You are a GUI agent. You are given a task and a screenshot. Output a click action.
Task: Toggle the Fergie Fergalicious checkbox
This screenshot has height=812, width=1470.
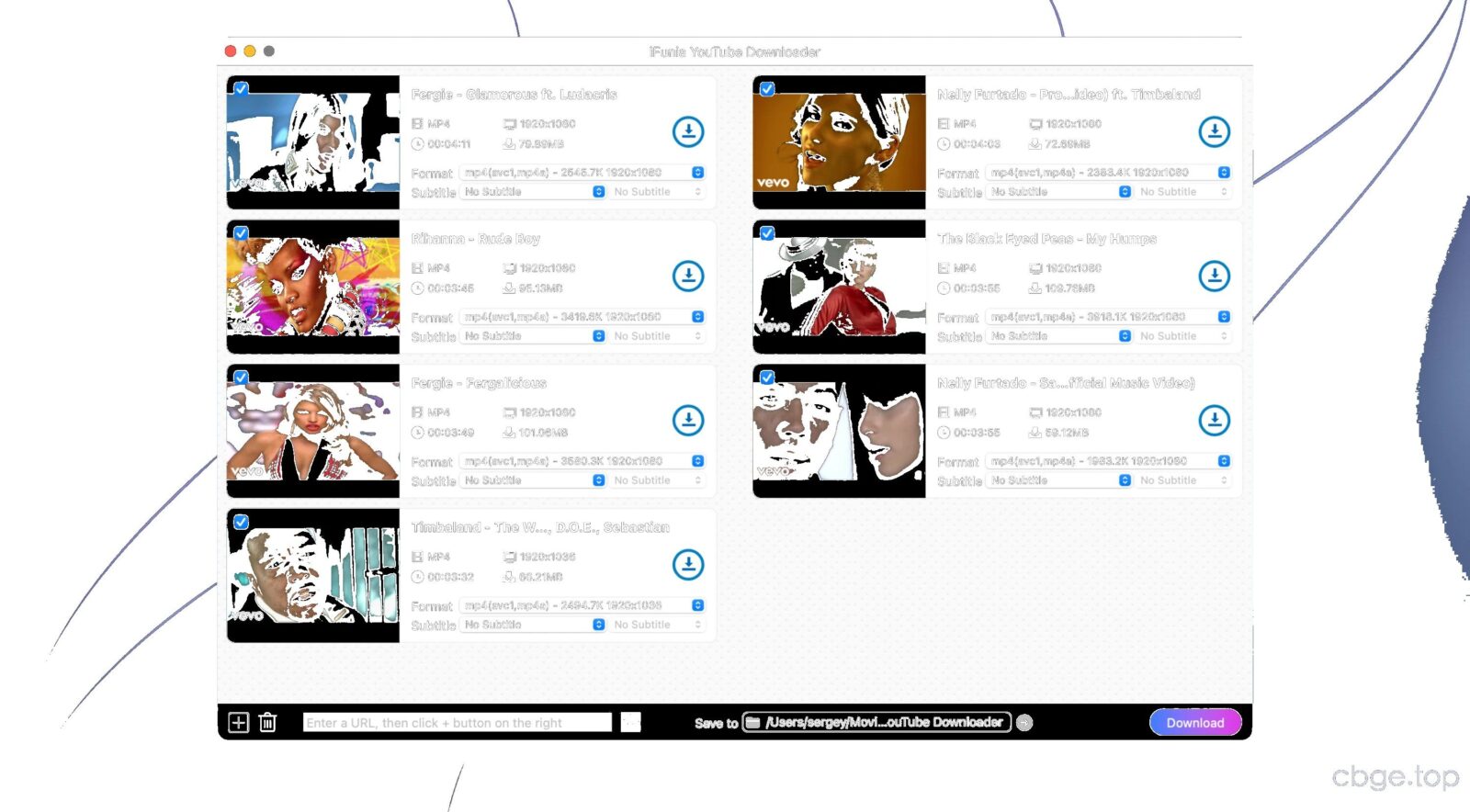point(241,378)
